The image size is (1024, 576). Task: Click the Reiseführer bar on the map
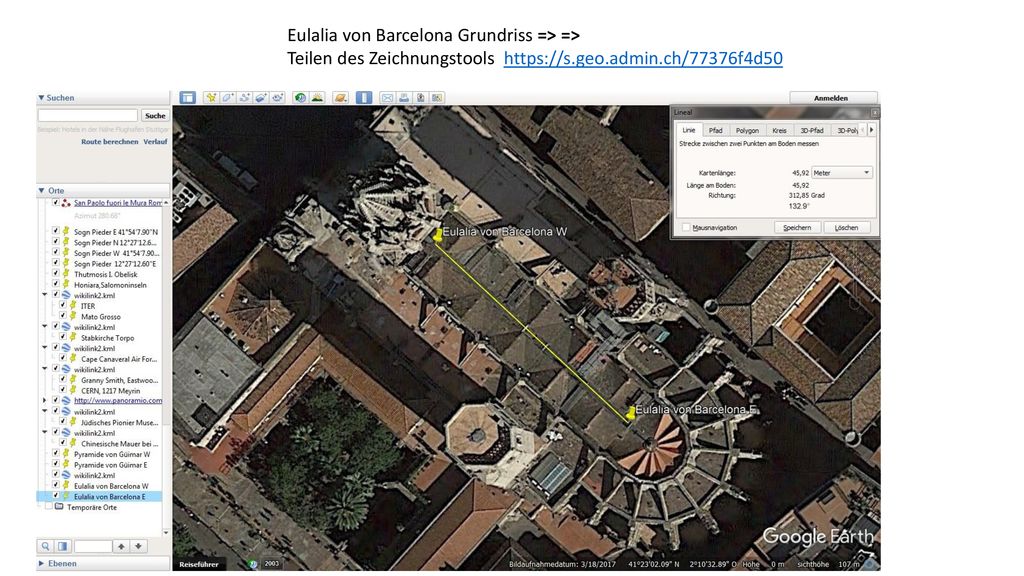click(199, 564)
